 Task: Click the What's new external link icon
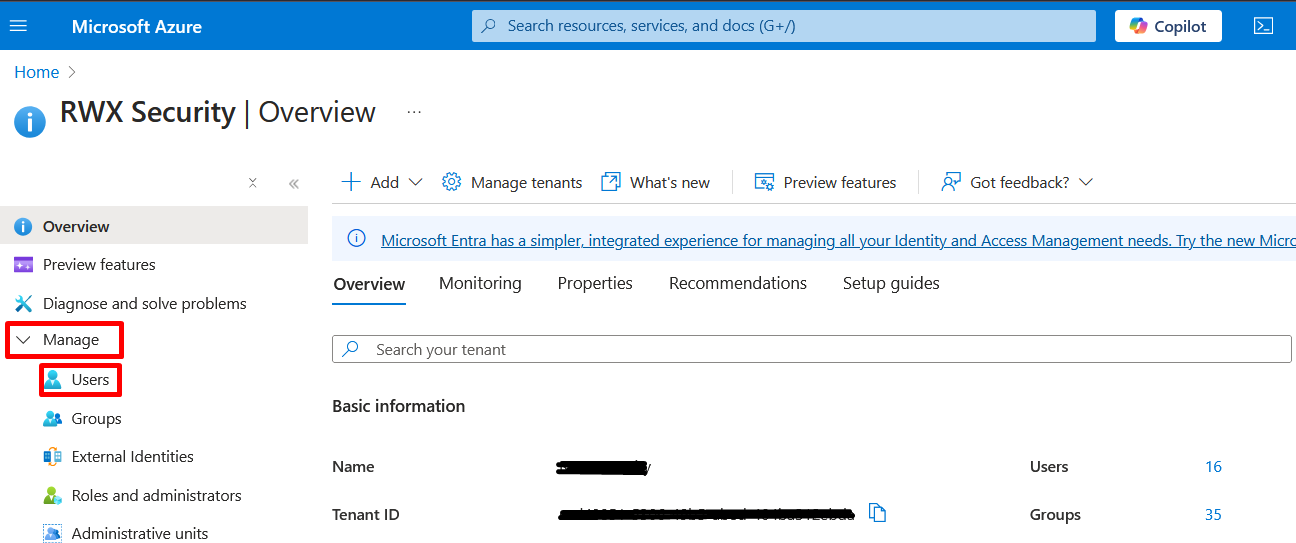pyautogui.click(x=611, y=182)
